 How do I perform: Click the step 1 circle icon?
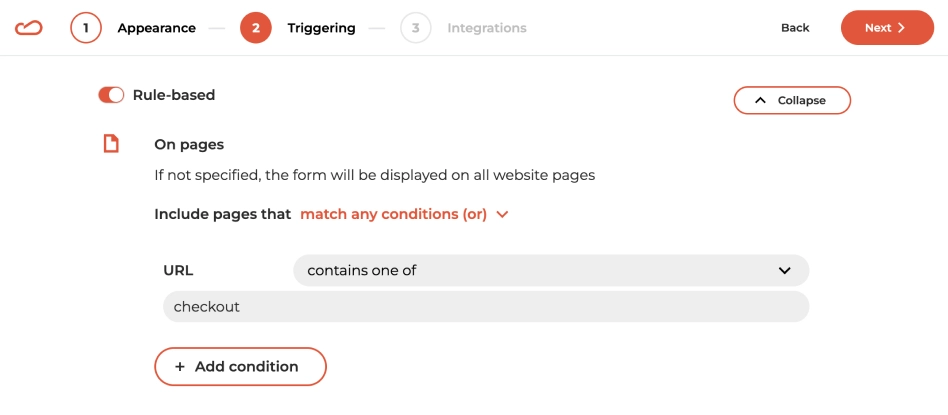click(86, 28)
